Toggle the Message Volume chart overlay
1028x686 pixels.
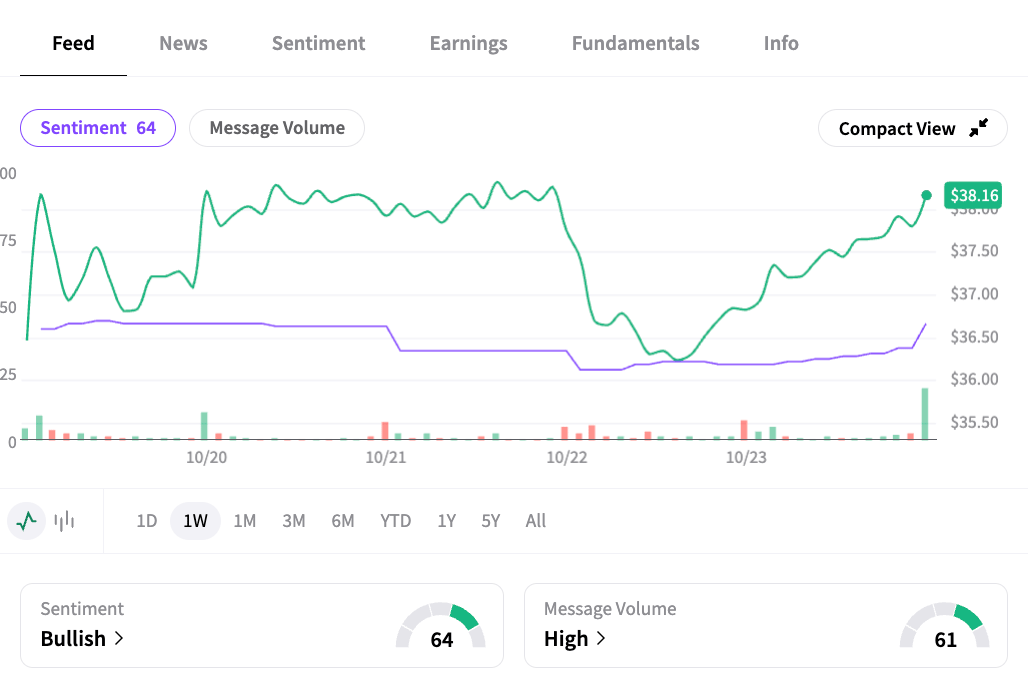277,128
